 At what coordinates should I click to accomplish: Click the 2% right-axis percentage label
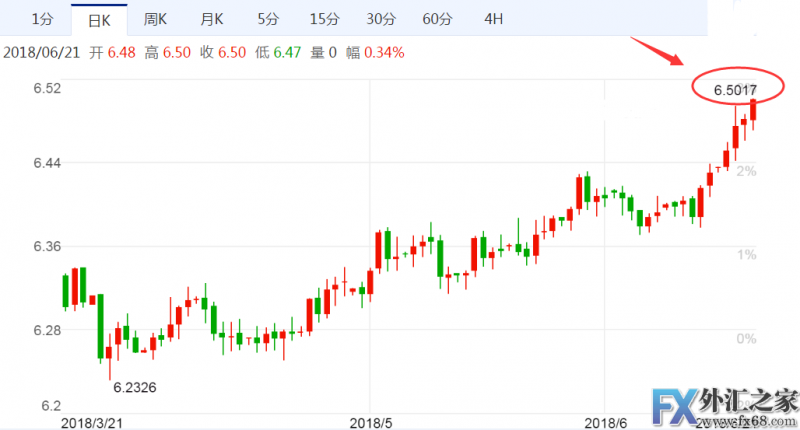click(745, 171)
